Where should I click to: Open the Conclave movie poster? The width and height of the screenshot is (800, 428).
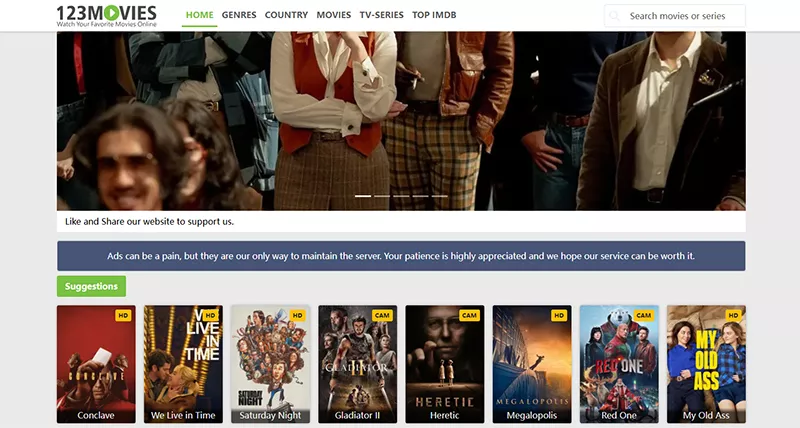tap(96, 364)
